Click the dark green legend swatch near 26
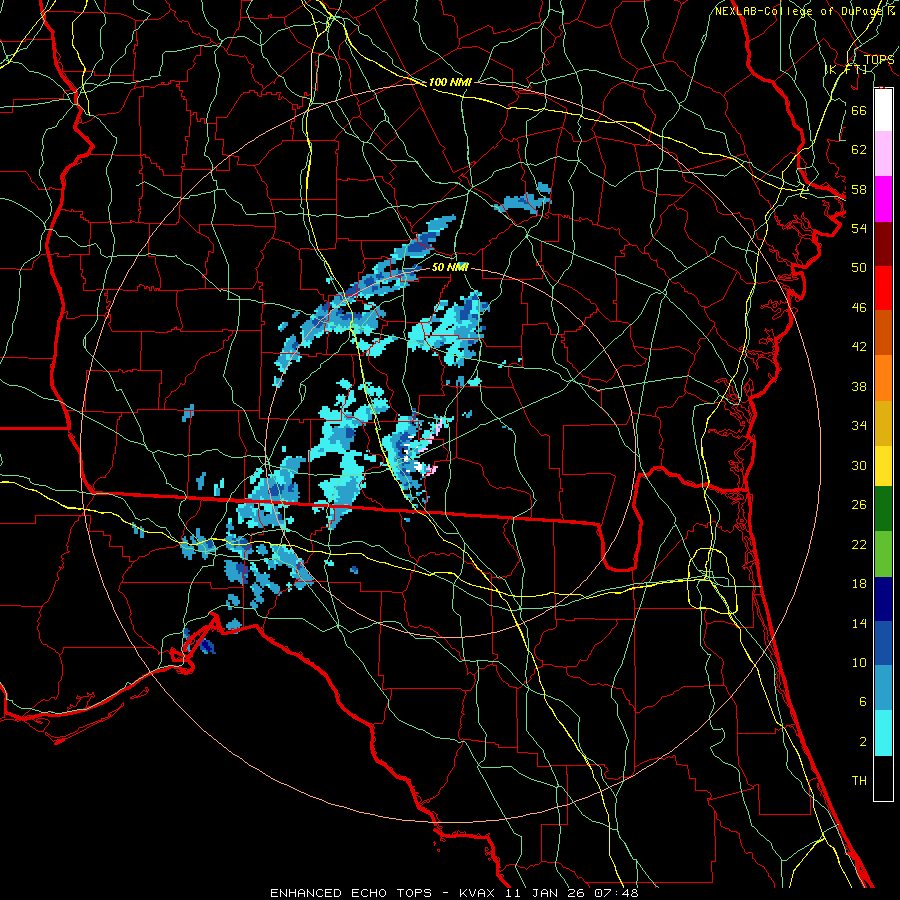Image resolution: width=900 pixels, height=900 pixels. coord(883,509)
